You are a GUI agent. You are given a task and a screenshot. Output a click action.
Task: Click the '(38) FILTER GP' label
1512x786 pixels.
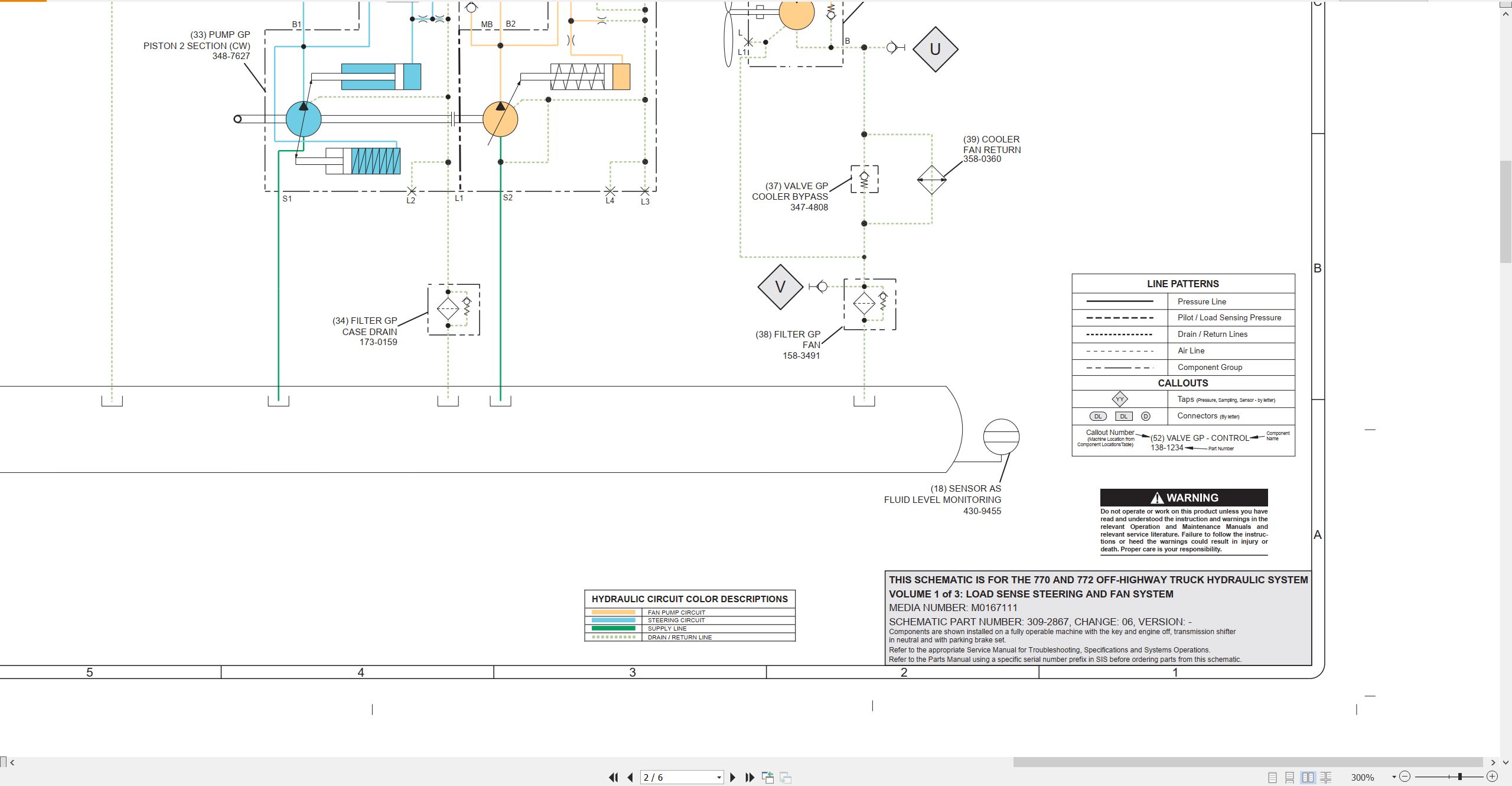pos(788,334)
